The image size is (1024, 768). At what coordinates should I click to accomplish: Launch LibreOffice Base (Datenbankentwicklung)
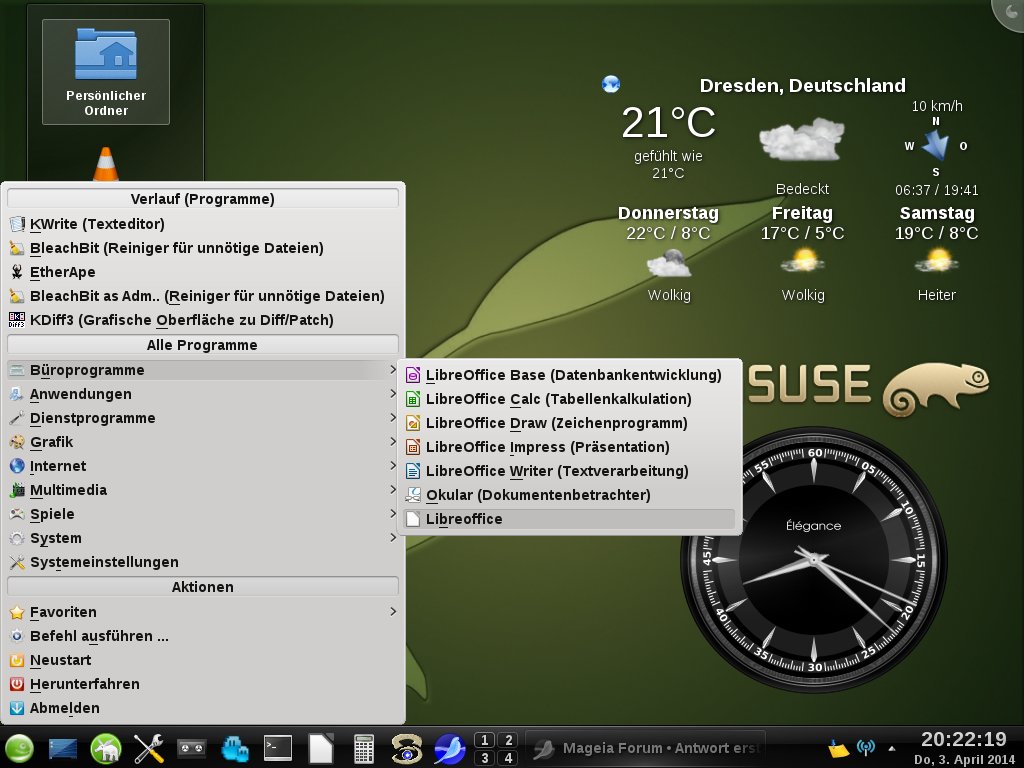[x=569, y=375]
